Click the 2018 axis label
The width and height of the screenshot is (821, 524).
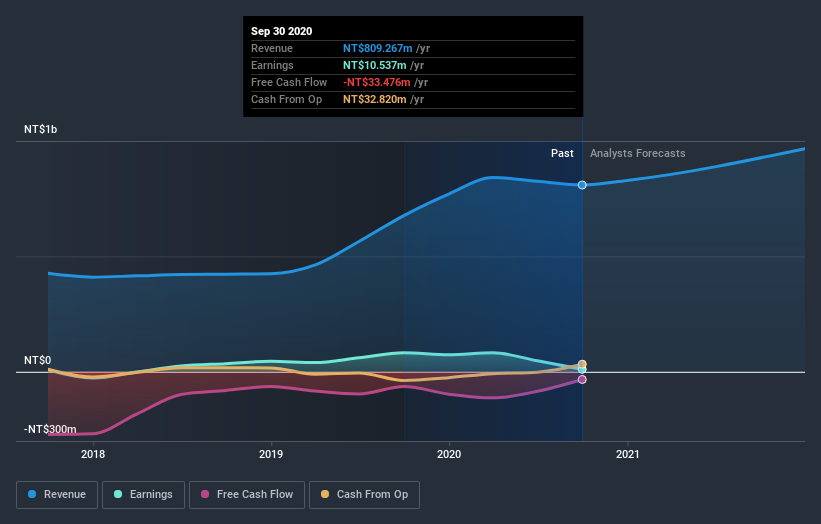coord(93,454)
